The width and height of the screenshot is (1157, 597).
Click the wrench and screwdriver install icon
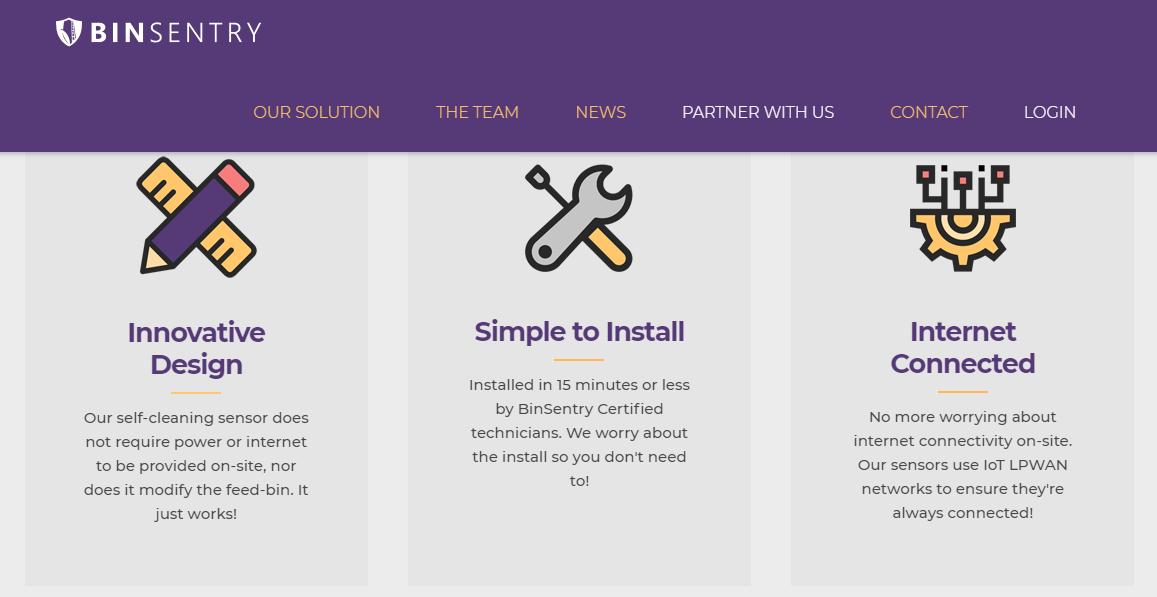[578, 218]
